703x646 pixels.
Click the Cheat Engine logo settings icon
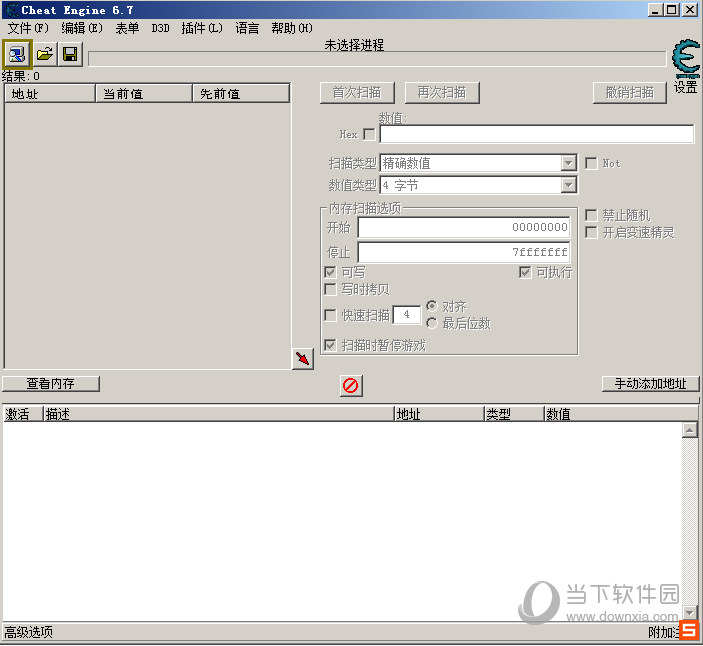[x=686, y=59]
